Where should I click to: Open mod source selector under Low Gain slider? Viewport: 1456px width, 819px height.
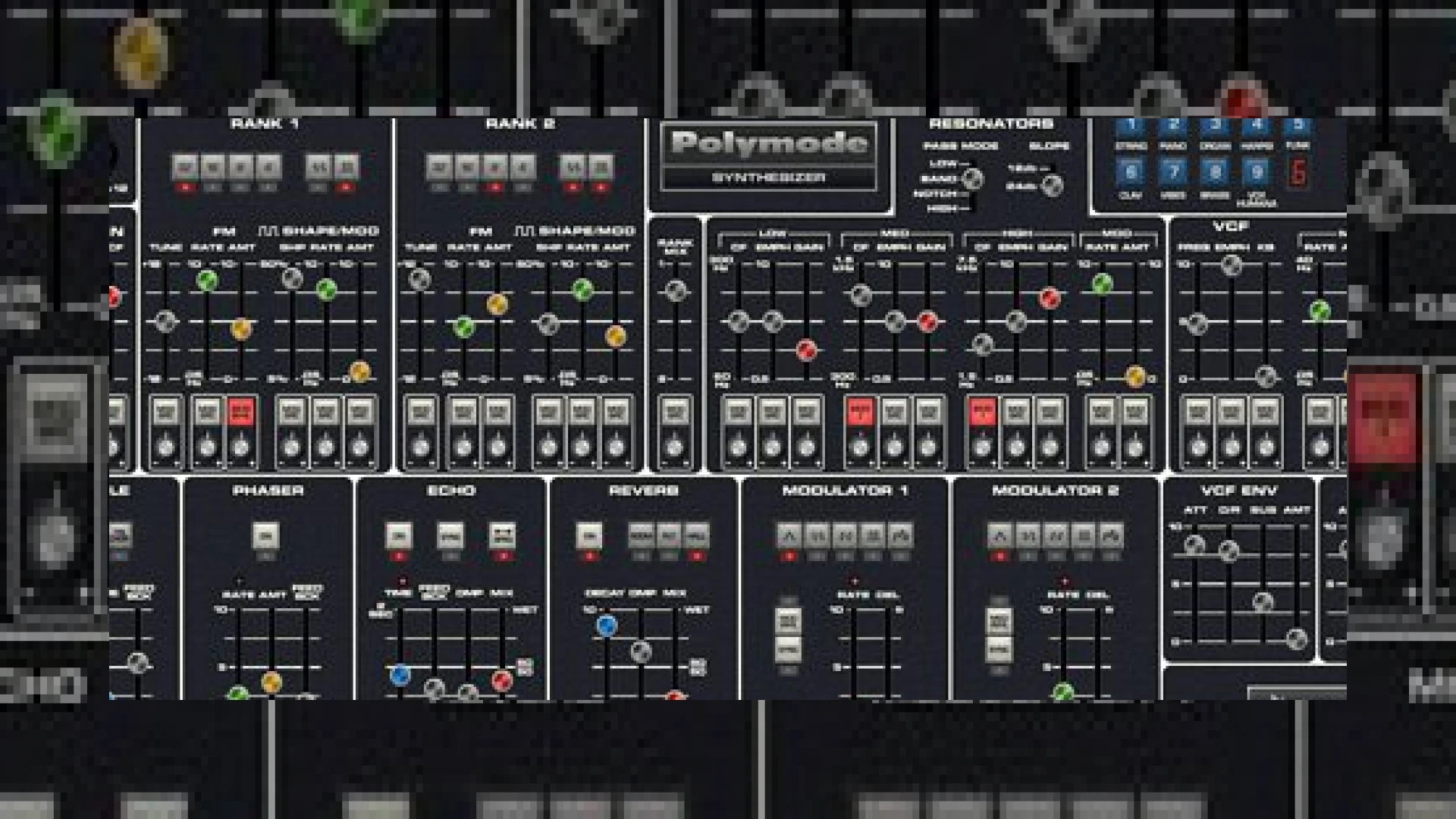tap(806, 413)
